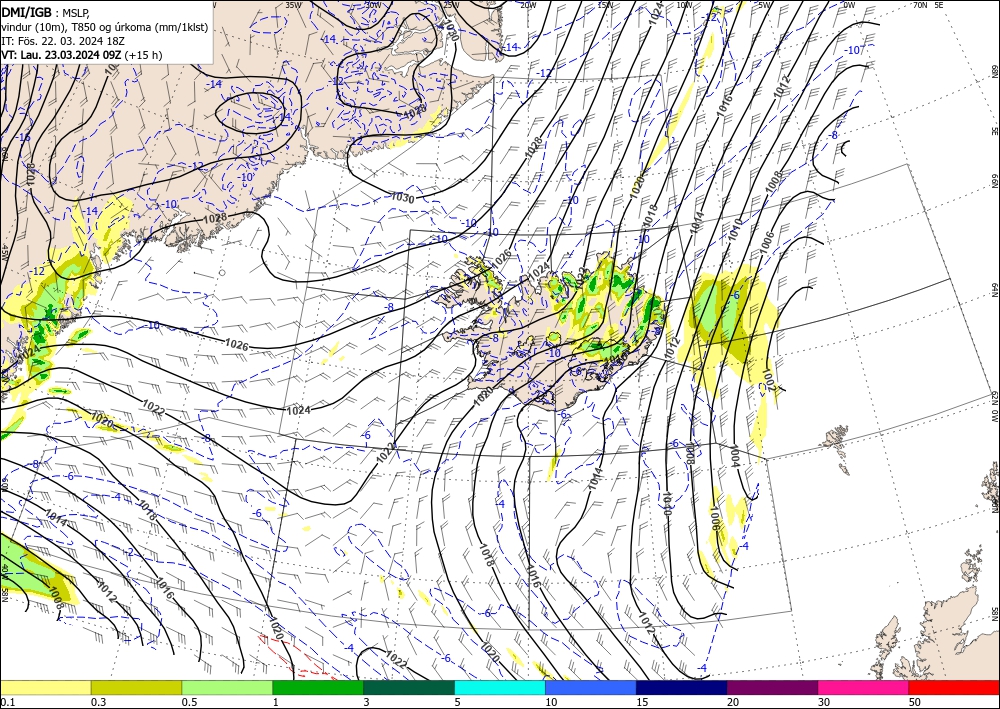This screenshot has width=1000, height=709.
Task: Click the 1002 isobar label
Action: (767, 379)
